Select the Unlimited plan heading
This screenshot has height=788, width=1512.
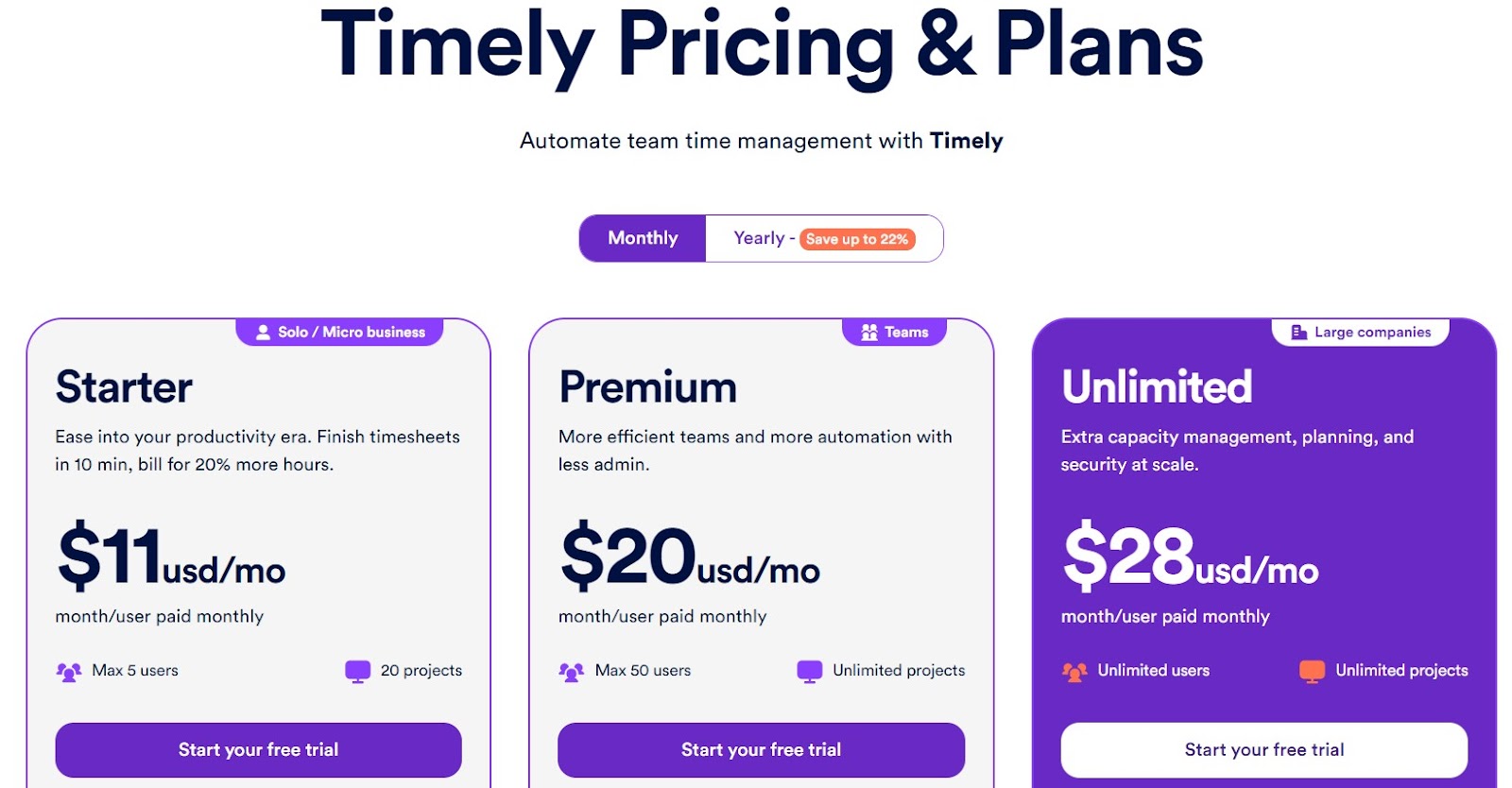1157,385
